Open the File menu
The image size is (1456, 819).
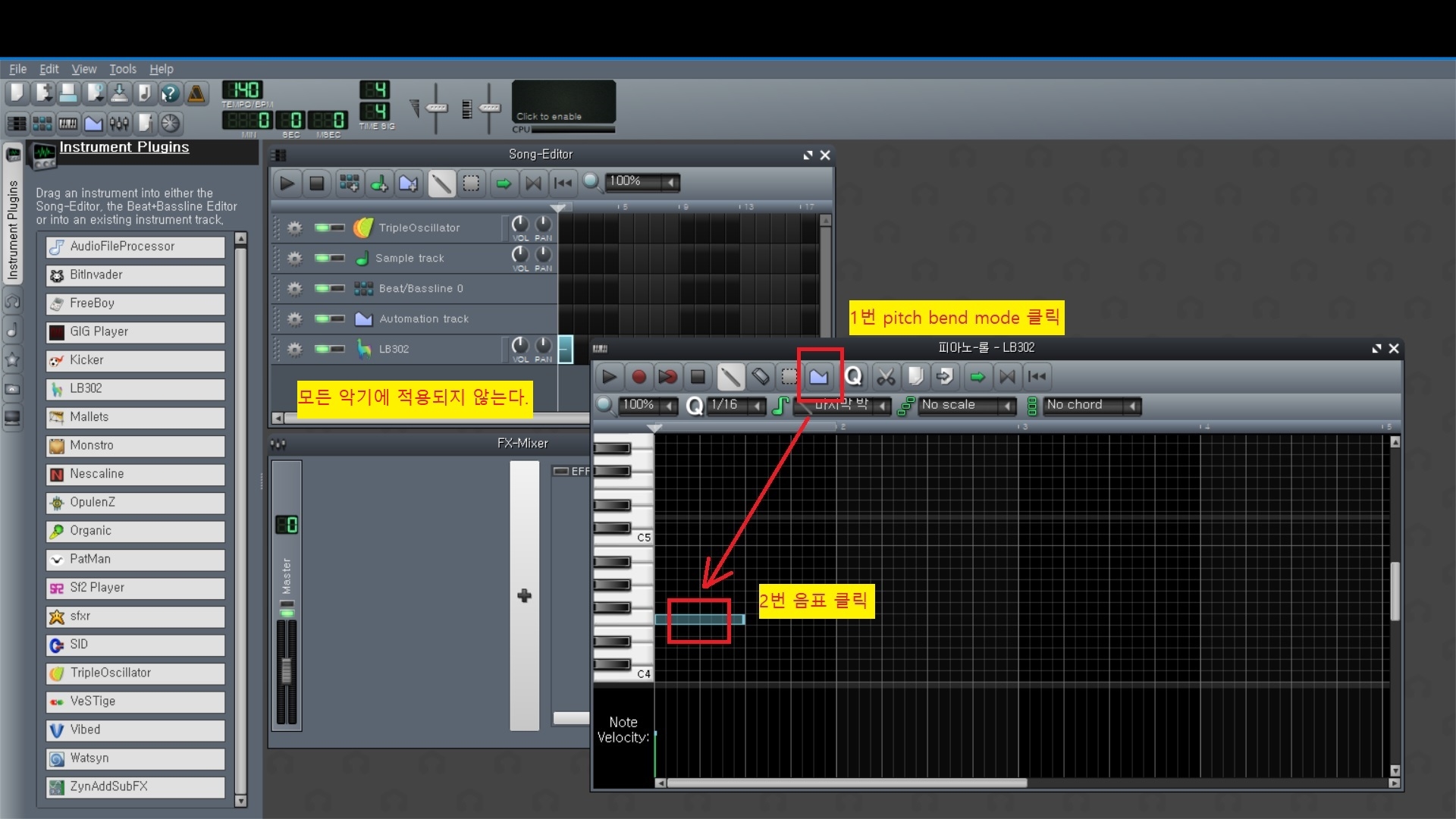17,69
